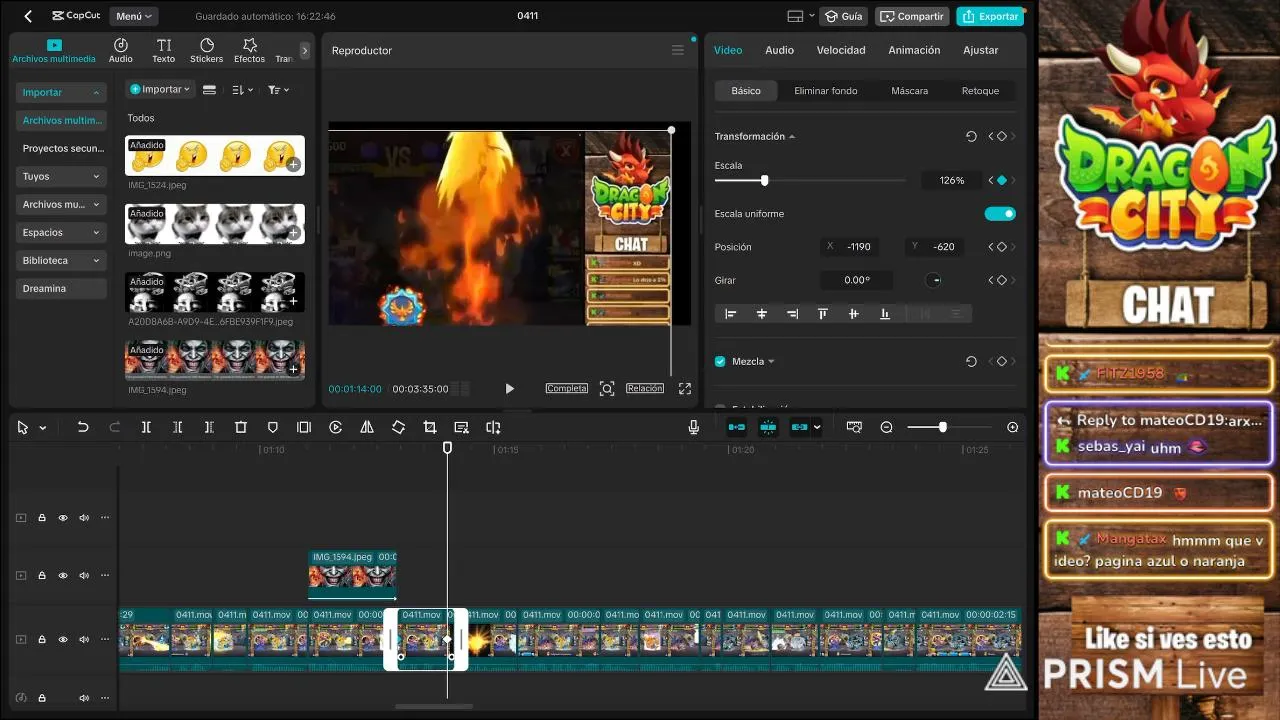This screenshot has height=720, width=1280.
Task: Align clip to top edge
Action: [823, 314]
